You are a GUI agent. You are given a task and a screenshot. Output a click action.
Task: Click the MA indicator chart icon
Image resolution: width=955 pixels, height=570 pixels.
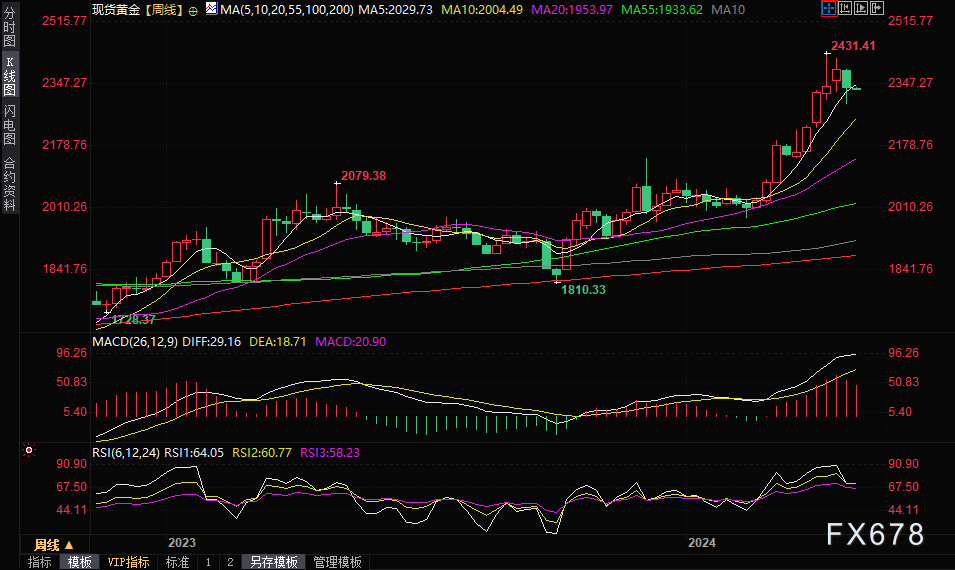coord(211,8)
